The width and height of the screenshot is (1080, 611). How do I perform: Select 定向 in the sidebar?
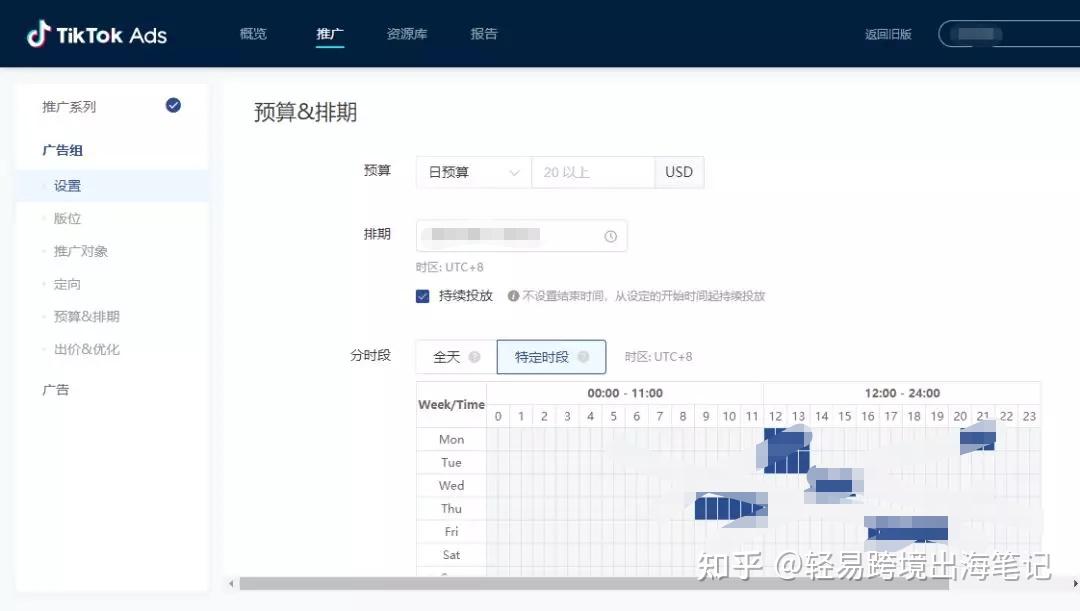click(67, 283)
